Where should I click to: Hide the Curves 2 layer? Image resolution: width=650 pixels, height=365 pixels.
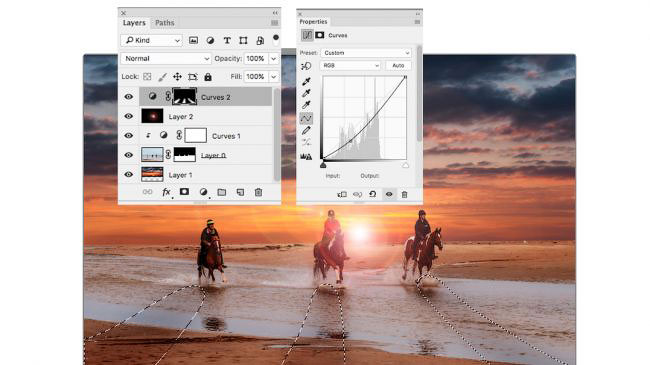pos(129,97)
